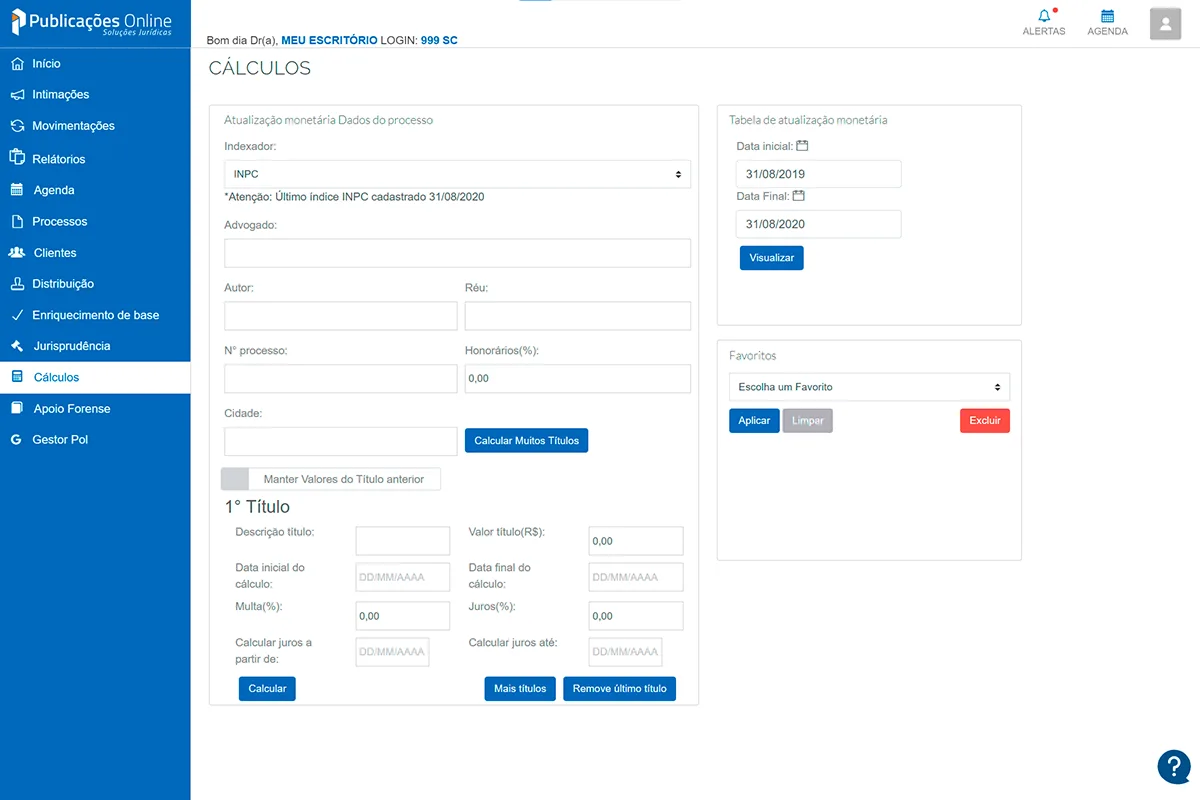Open the Indexador INPC dropdown

tap(457, 174)
